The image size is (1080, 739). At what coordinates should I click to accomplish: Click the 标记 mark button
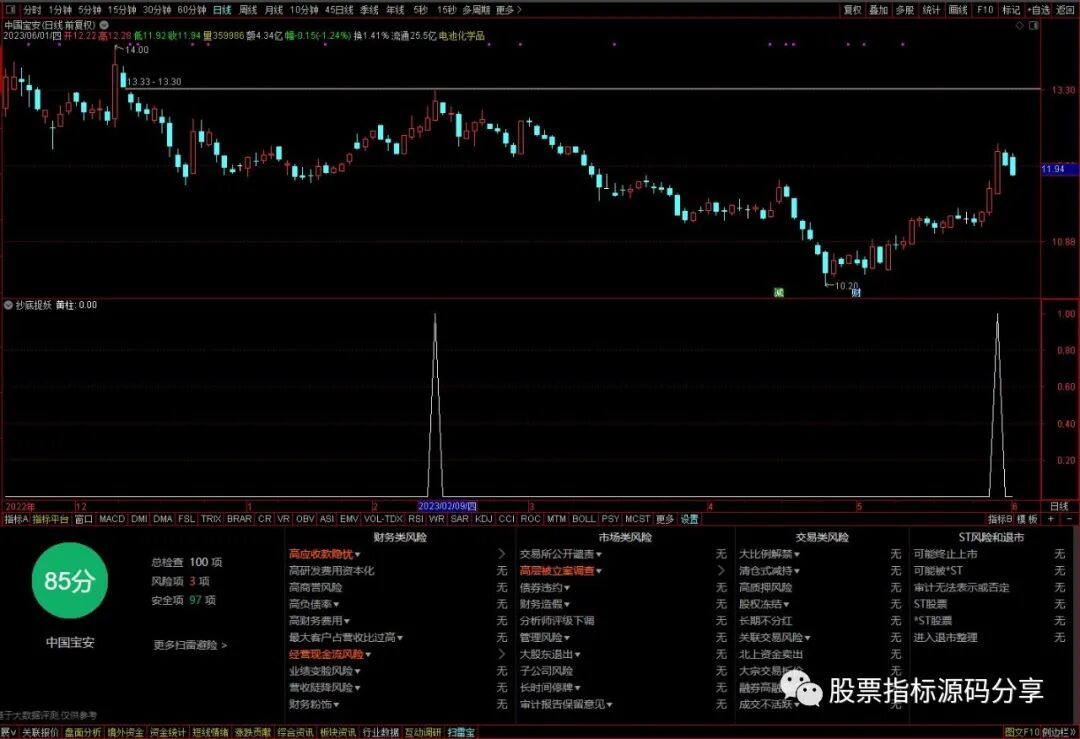[x=1011, y=10]
